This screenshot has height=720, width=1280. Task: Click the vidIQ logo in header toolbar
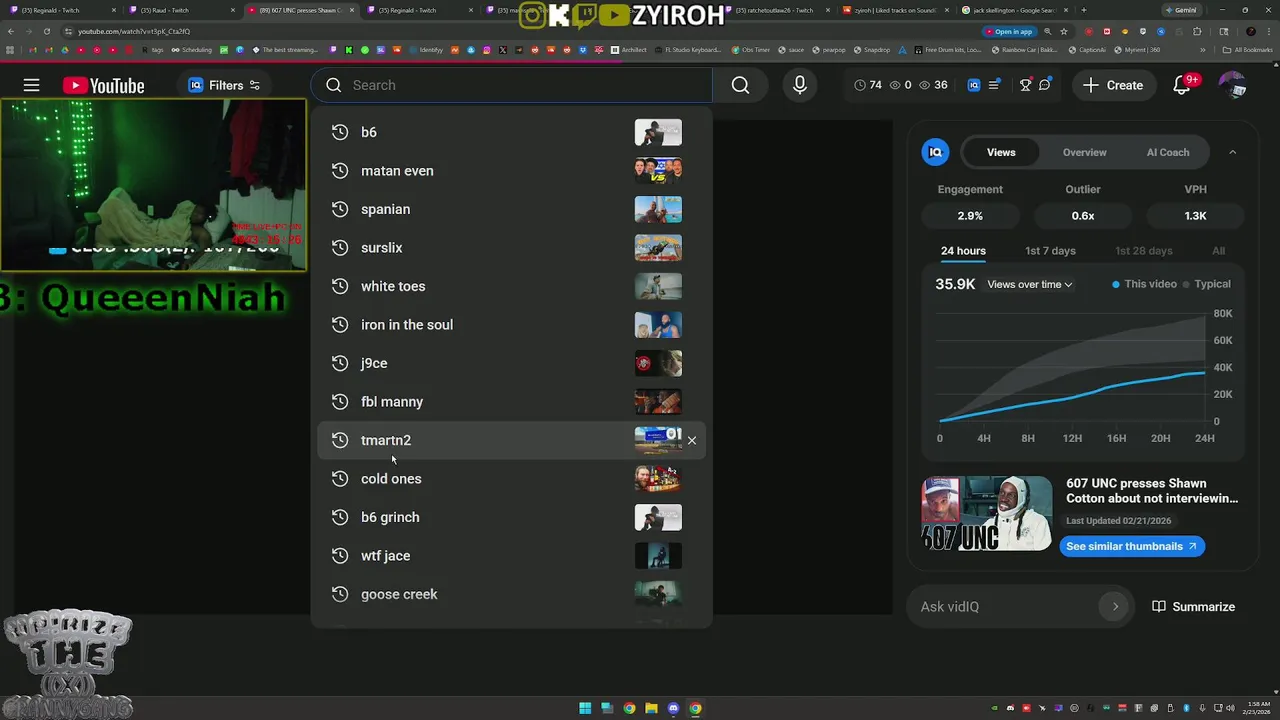pos(974,85)
